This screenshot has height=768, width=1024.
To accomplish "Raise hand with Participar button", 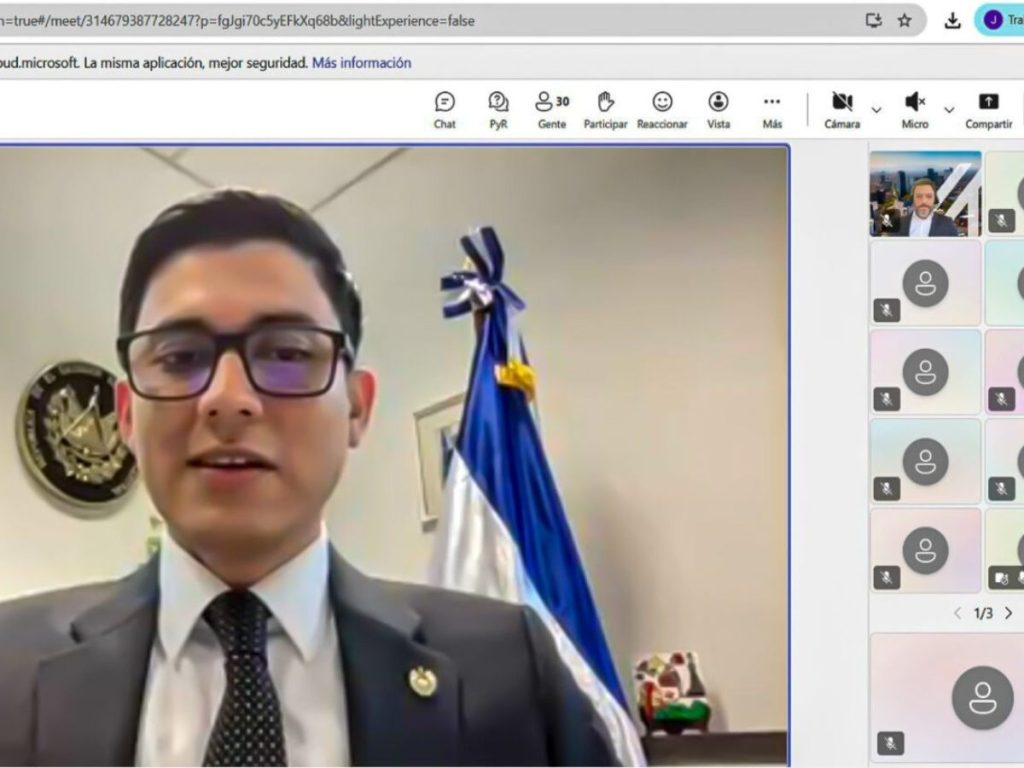I will point(605,110).
